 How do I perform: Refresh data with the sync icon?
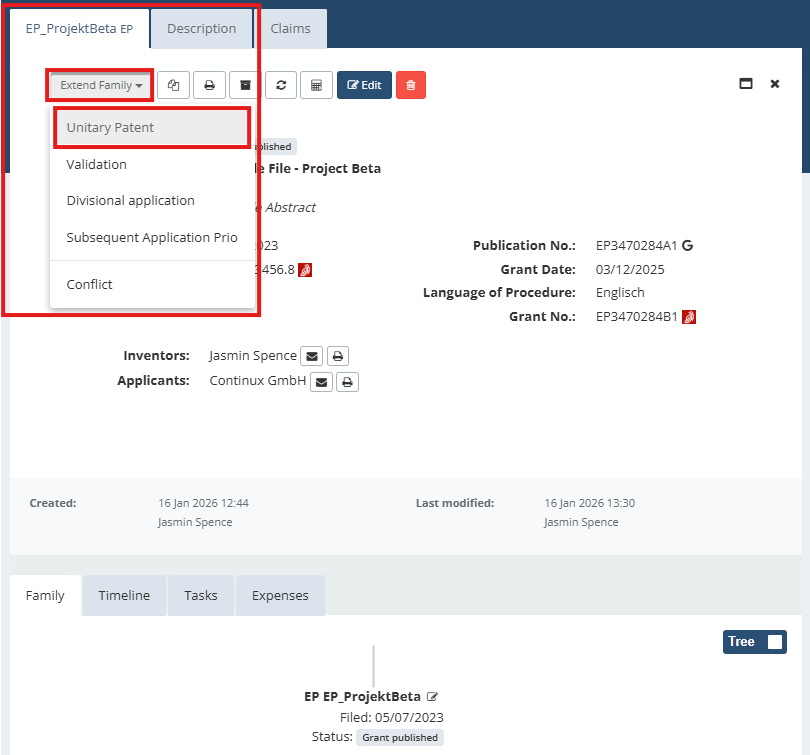click(281, 85)
